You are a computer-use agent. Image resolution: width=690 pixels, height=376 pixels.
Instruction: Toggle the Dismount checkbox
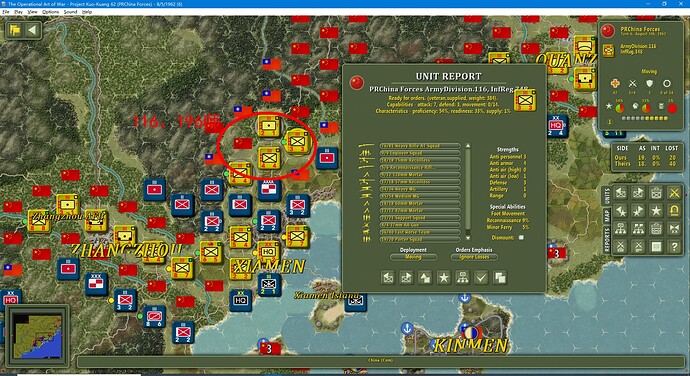[521, 238]
